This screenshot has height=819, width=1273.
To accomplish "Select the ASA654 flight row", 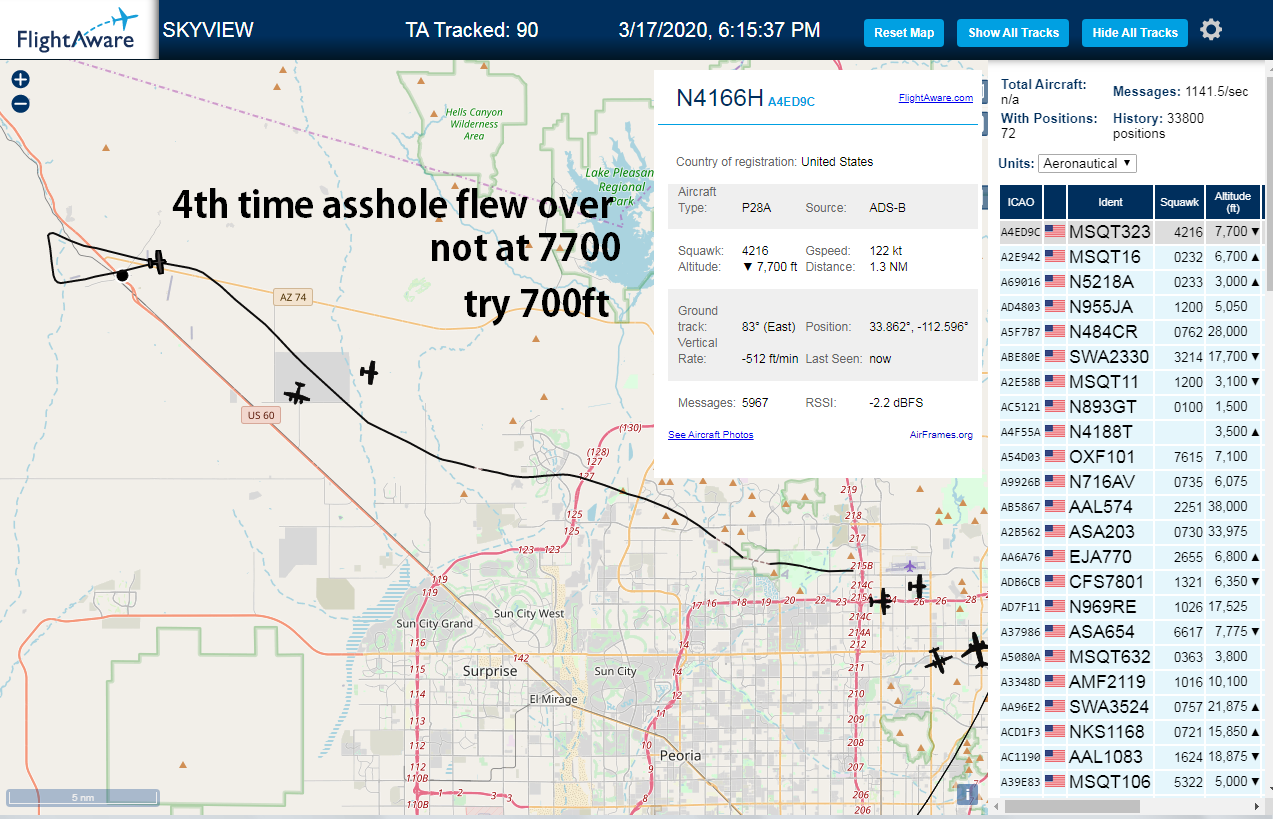I will [1130, 631].
